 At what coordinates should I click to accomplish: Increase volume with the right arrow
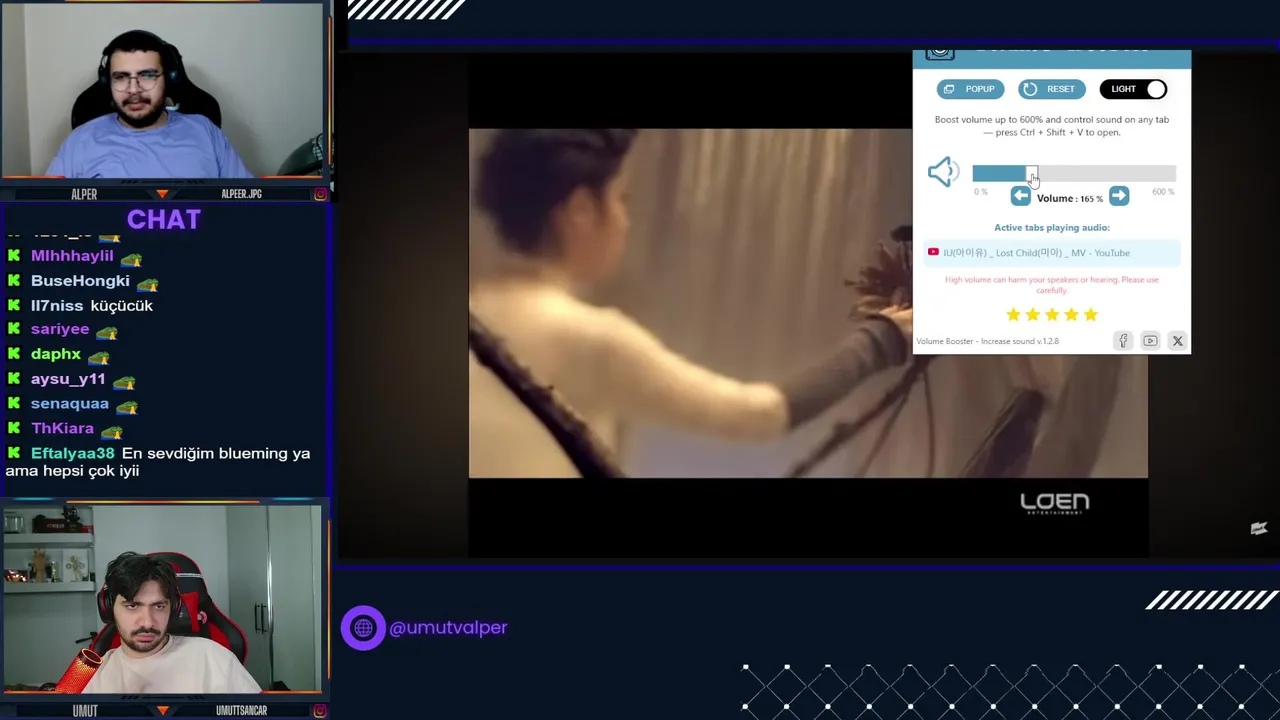[x=1119, y=197]
